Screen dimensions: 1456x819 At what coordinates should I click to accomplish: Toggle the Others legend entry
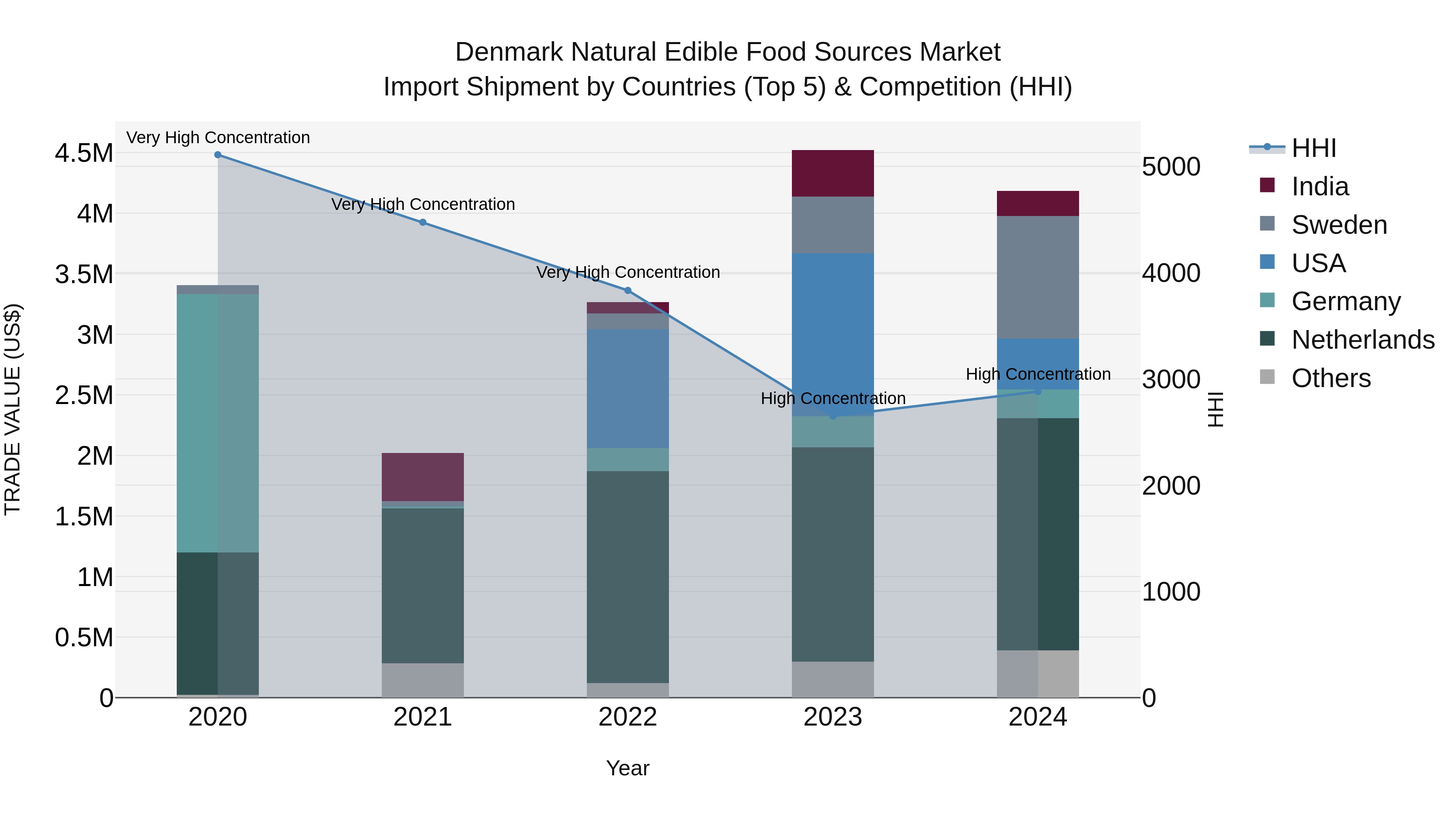tap(1316, 378)
